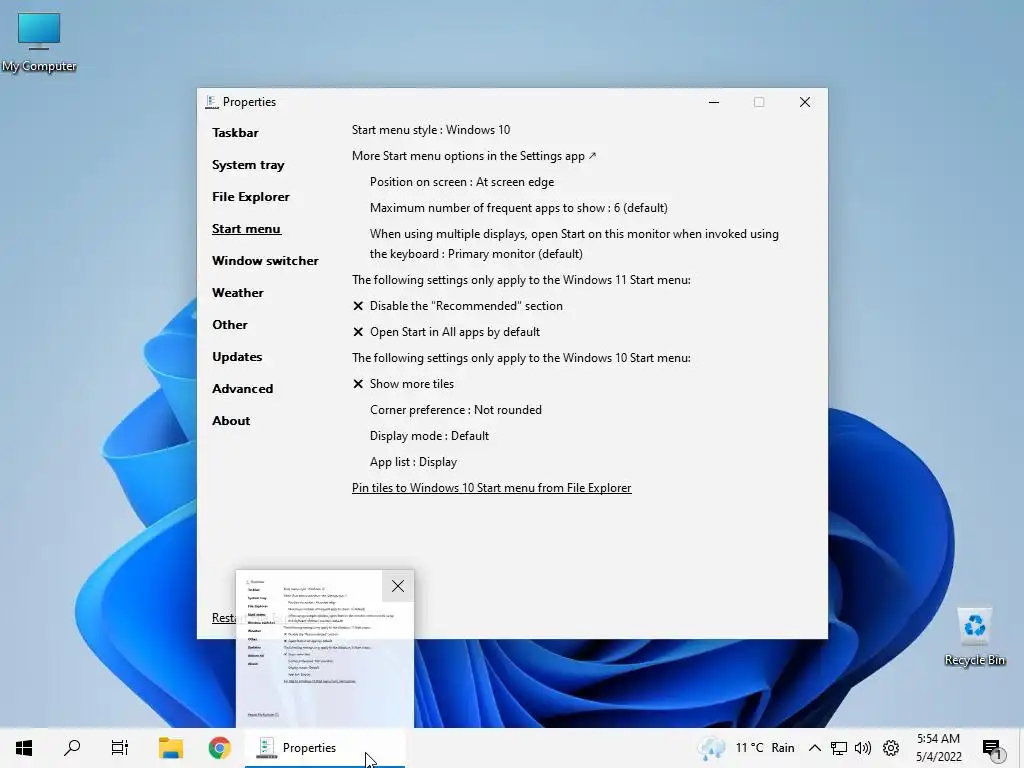Toggle Open Start in All apps by default
1024x768 pixels.
click(446, 332)
